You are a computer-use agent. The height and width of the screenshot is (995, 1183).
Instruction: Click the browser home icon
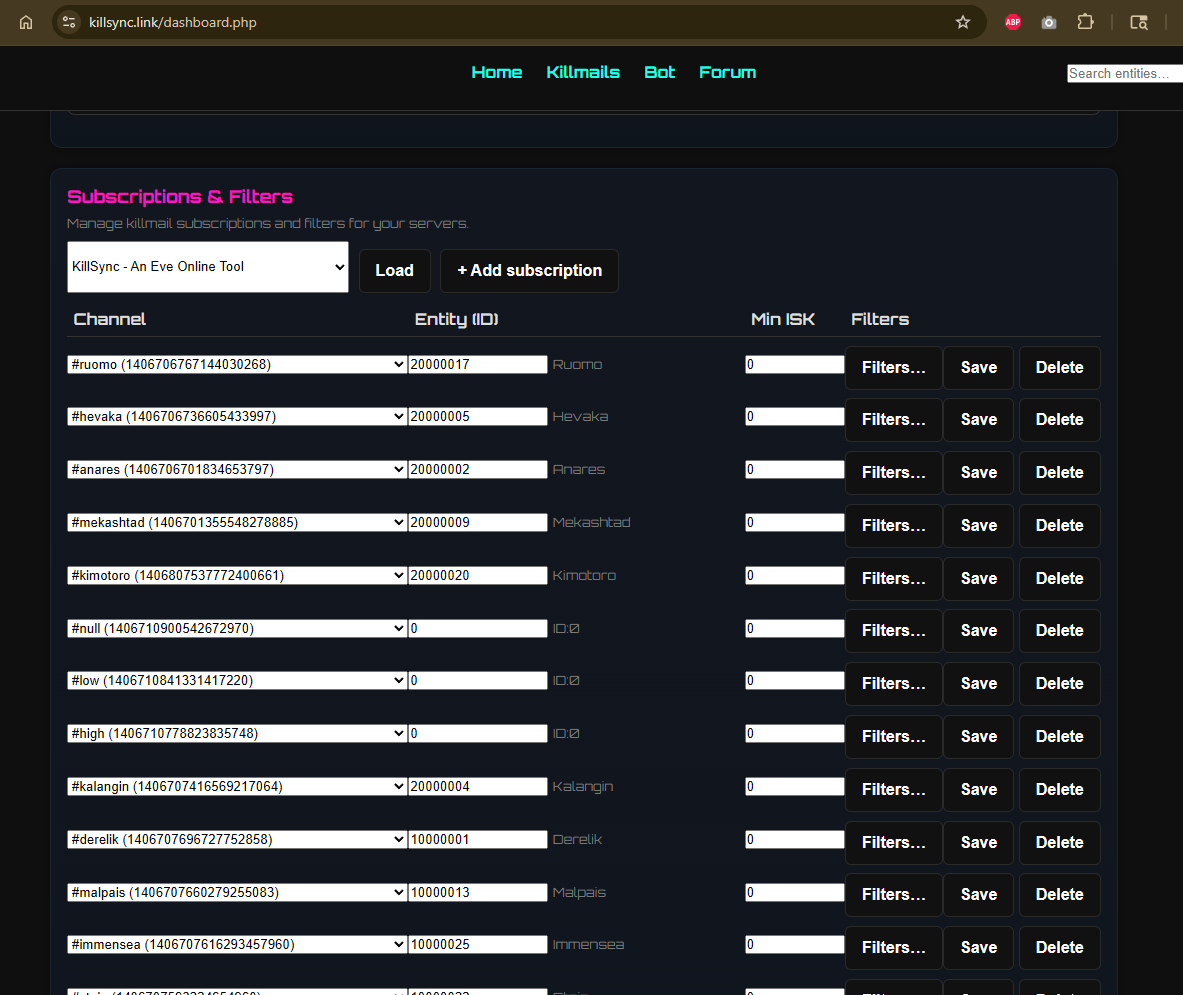point(26,22)
